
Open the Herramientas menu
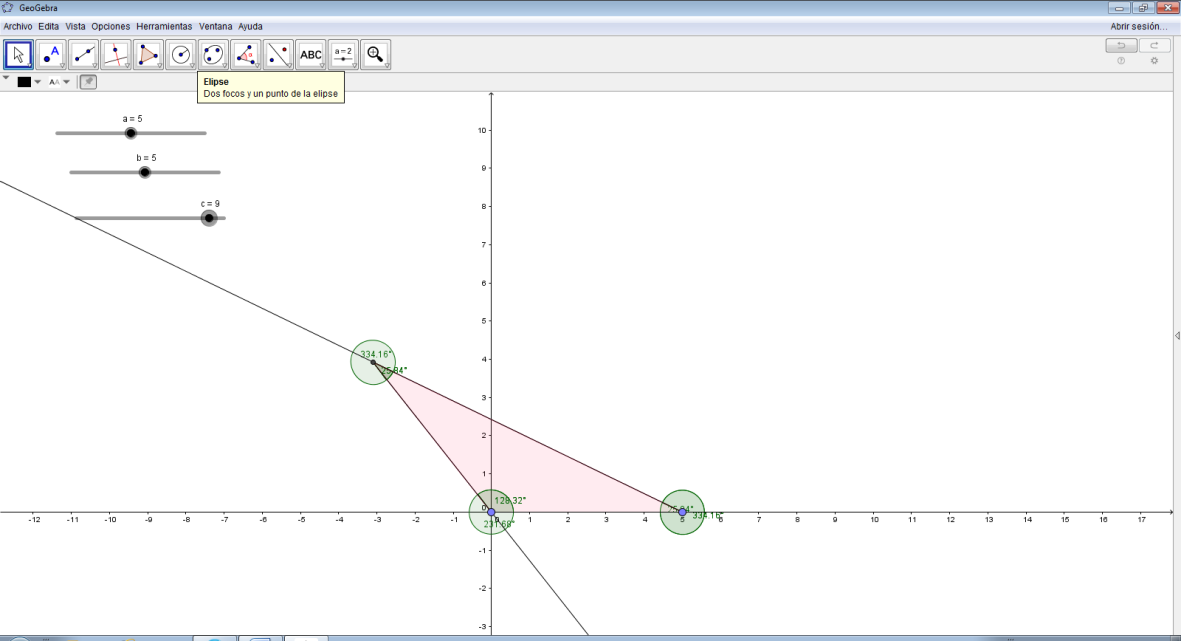pos(164,26)
